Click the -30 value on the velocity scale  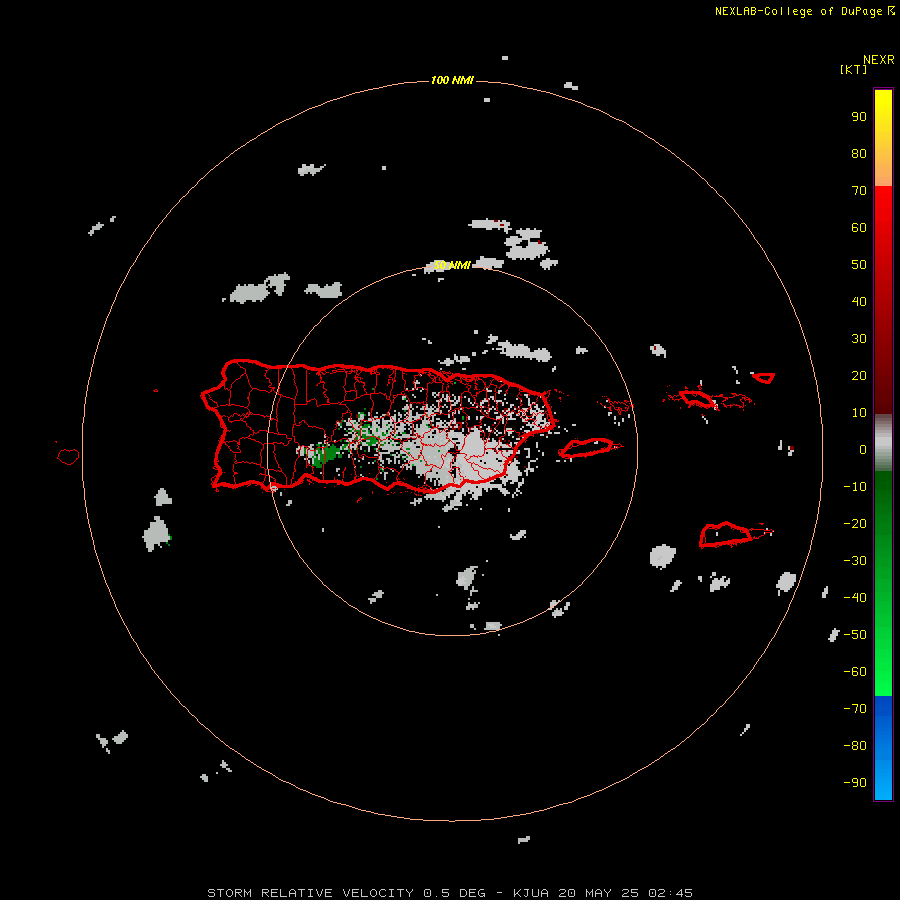point(855,561)
